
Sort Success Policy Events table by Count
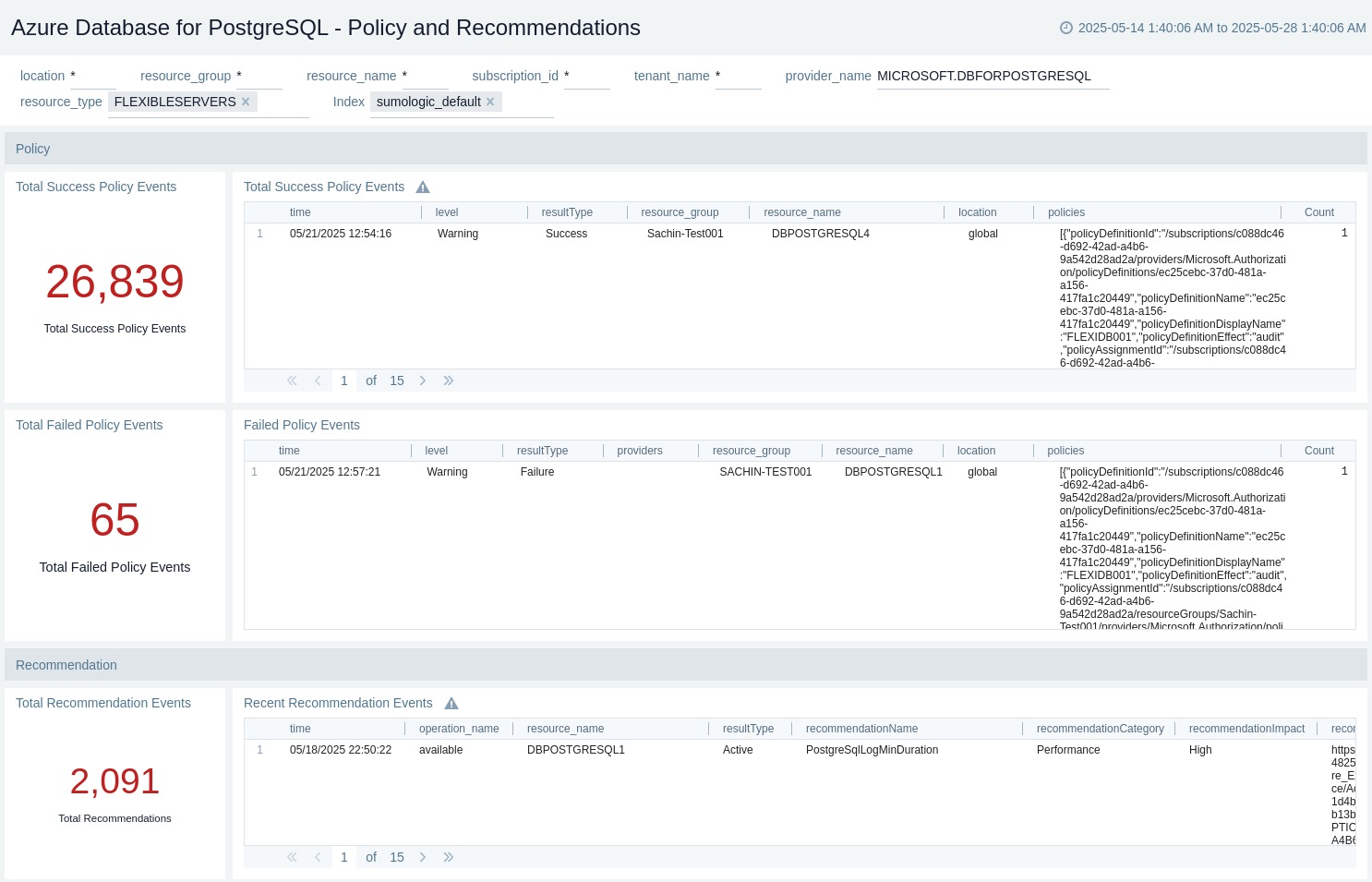1319,212
